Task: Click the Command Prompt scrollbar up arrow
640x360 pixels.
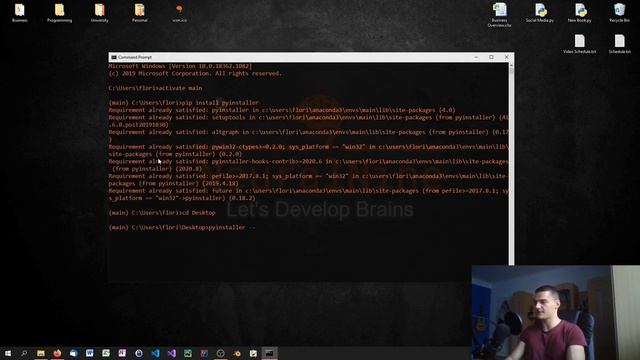Action: 511,66
